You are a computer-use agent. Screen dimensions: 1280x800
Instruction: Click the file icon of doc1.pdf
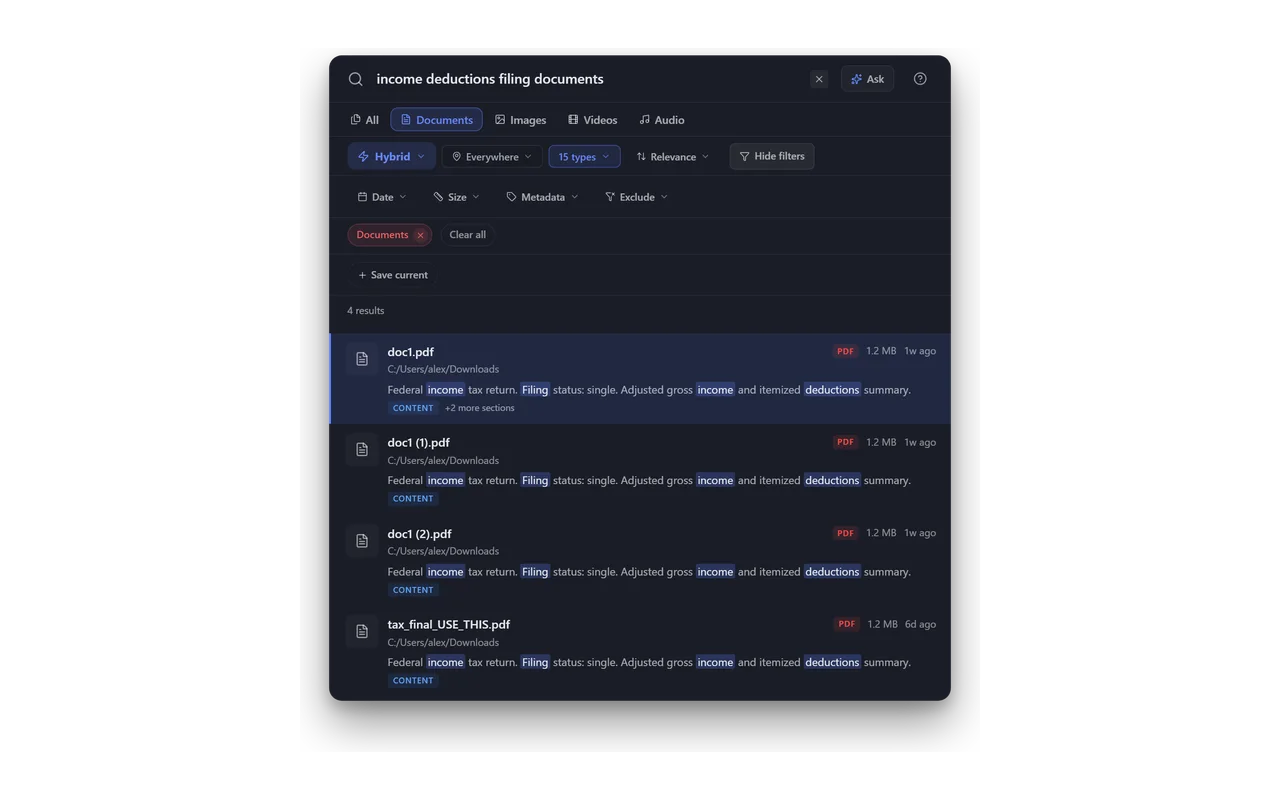tap(362, 359)
